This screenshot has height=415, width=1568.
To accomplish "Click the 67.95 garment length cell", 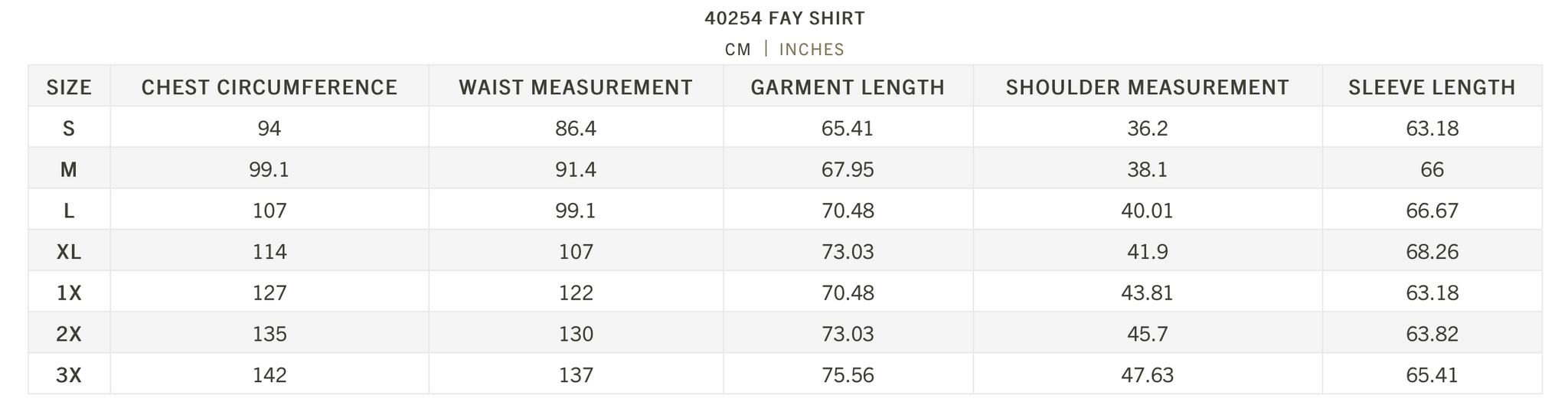I will 848,170.
